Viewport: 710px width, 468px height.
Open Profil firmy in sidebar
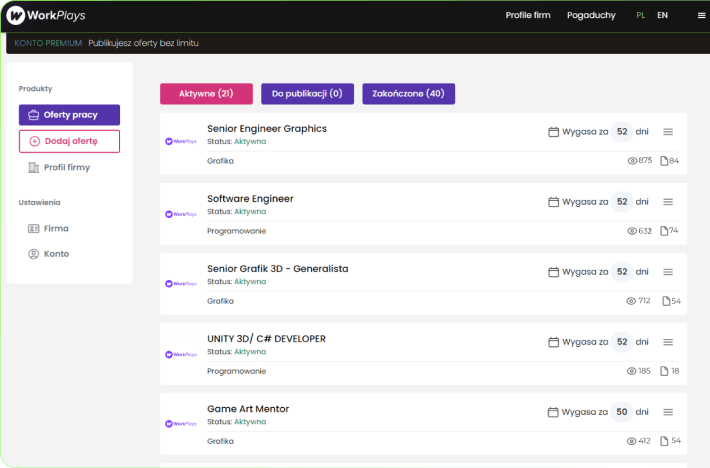pyautogui.click(x=59, y=167)
